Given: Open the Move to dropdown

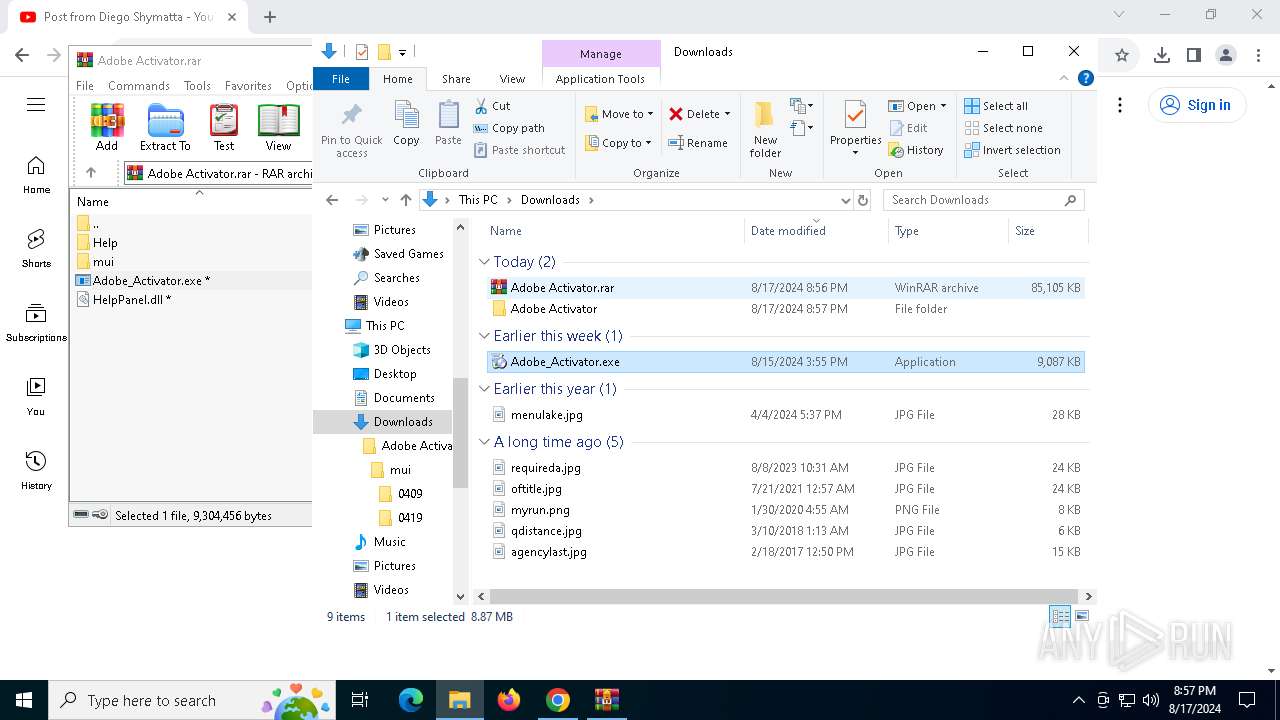Looking at the screenshot, I should tap(619, 114).
